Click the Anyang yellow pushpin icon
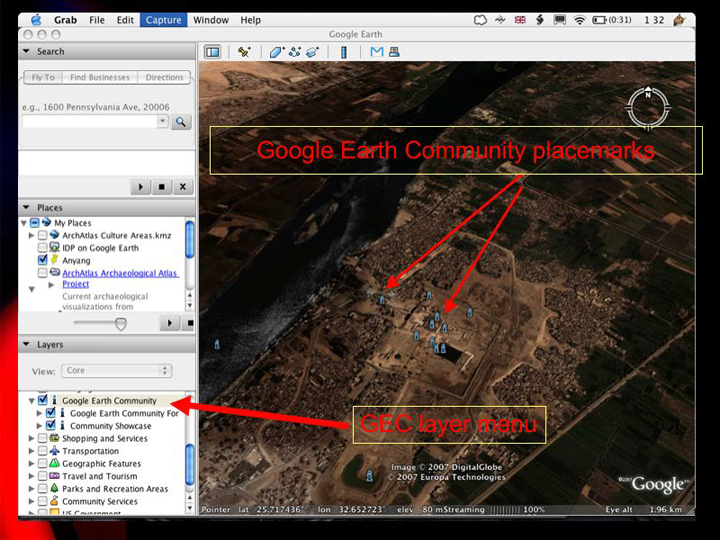The width and height of the screenshot is (720, 540). click(54, 260)
